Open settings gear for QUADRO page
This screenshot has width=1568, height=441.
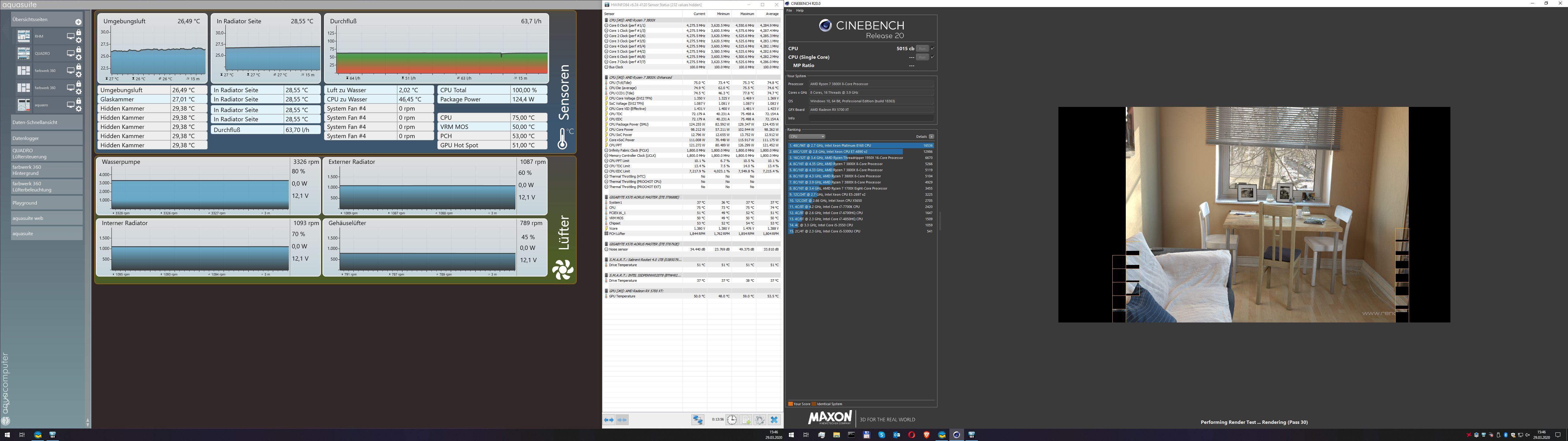(78, 58)
